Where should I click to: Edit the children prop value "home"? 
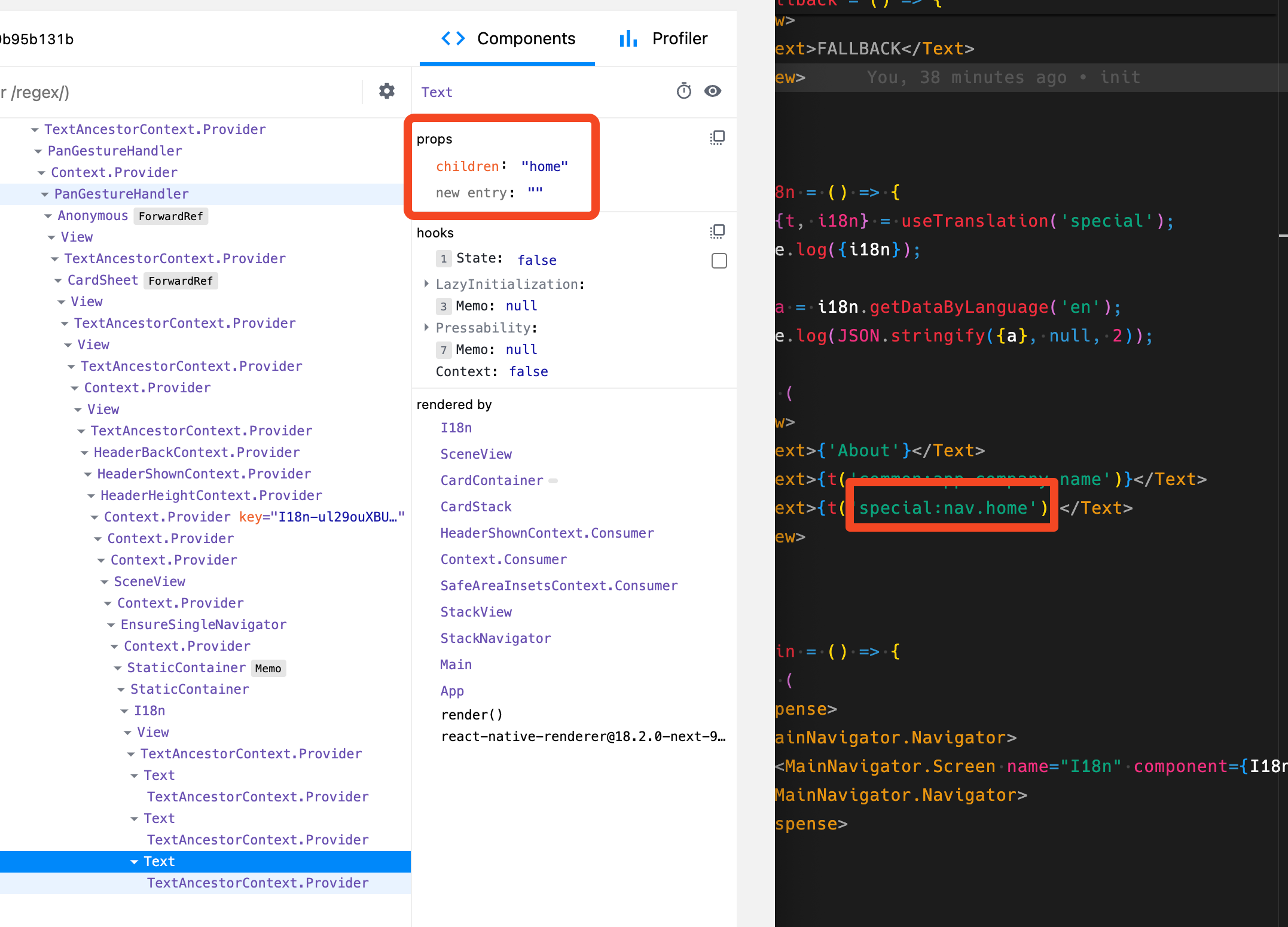click(544, 167)
